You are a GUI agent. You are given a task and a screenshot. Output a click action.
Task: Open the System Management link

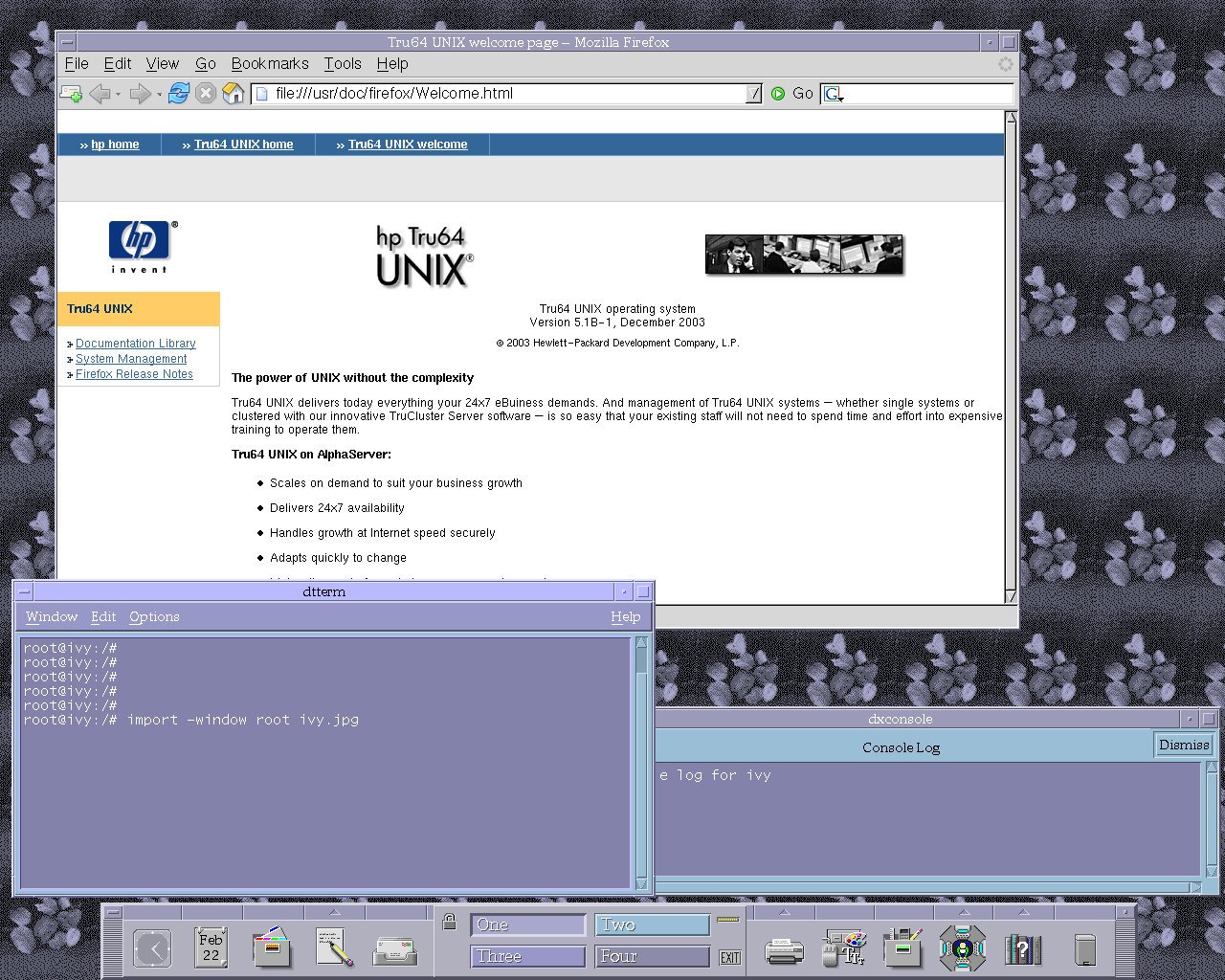131,359
